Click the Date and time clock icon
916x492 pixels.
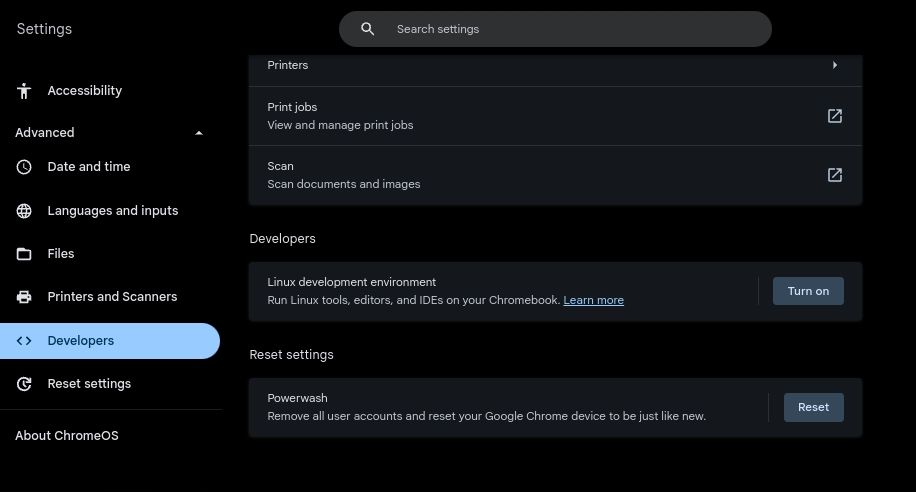coord(24,167)
